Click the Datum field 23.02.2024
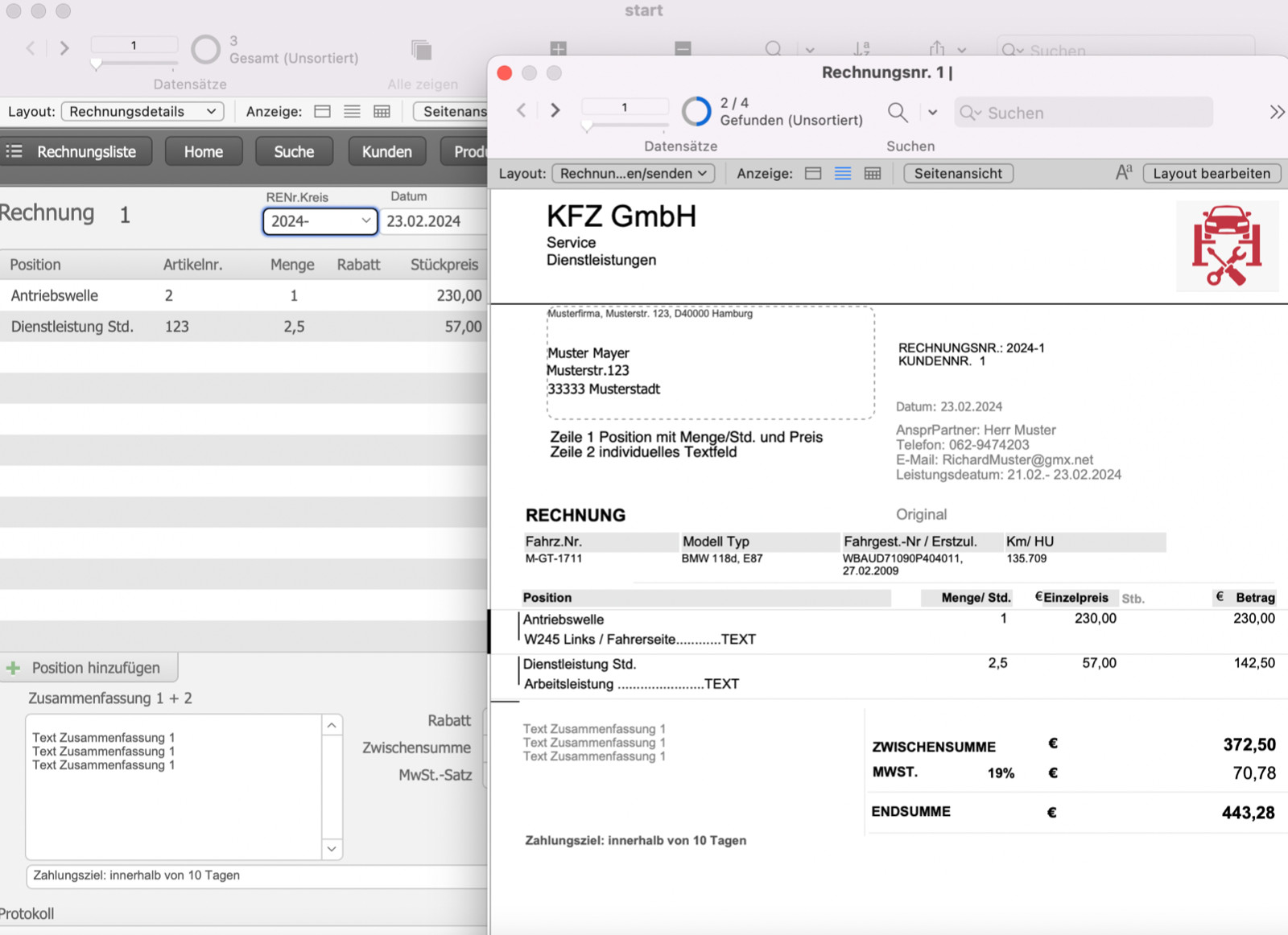 [433, 221]
